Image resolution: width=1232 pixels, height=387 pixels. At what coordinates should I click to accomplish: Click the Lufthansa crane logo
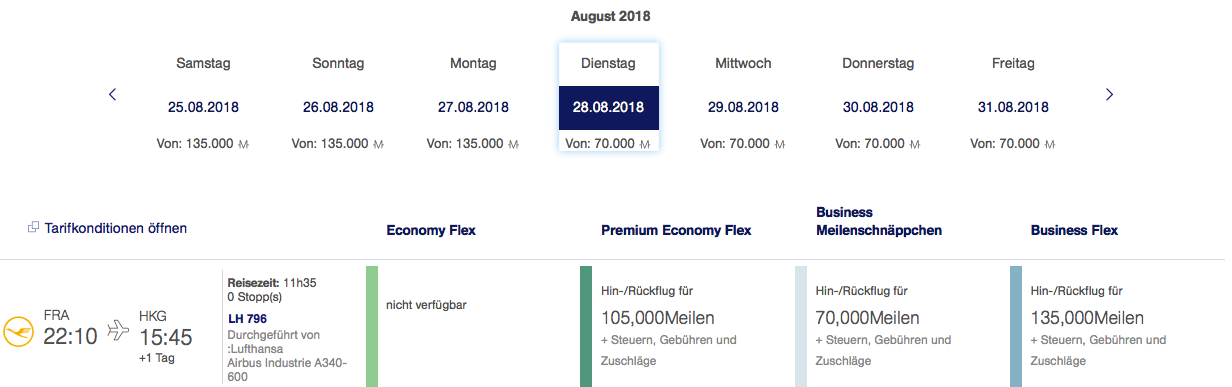[17, 330]
